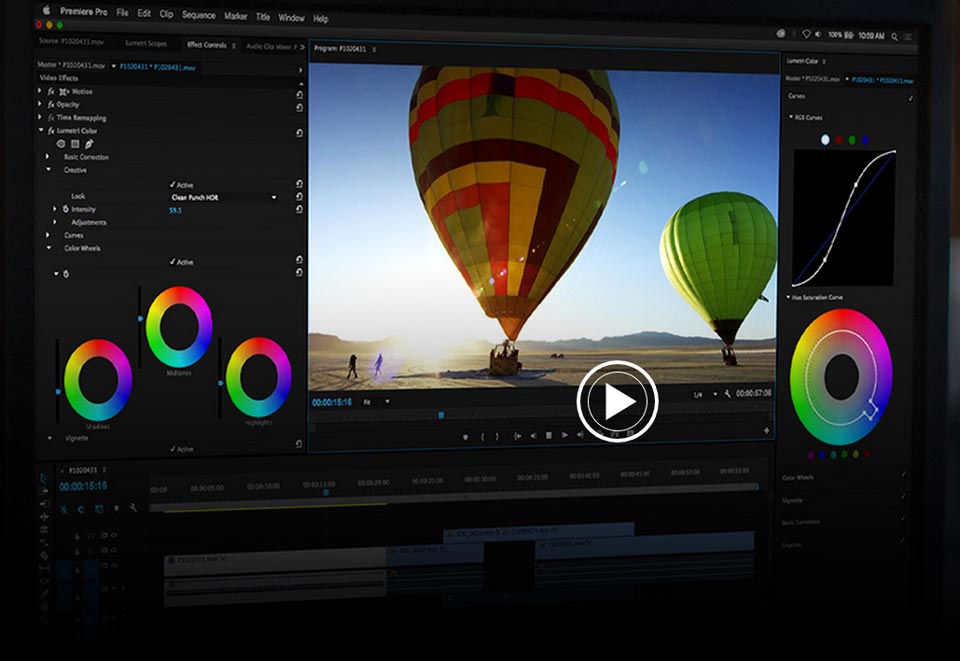Click the Midtones color wheel

pos(179,326)
